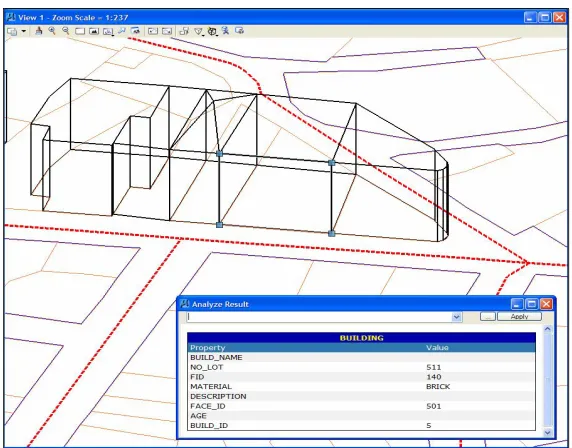Open the View Attributes tool
572x448 pixels.
pos(12,31)
